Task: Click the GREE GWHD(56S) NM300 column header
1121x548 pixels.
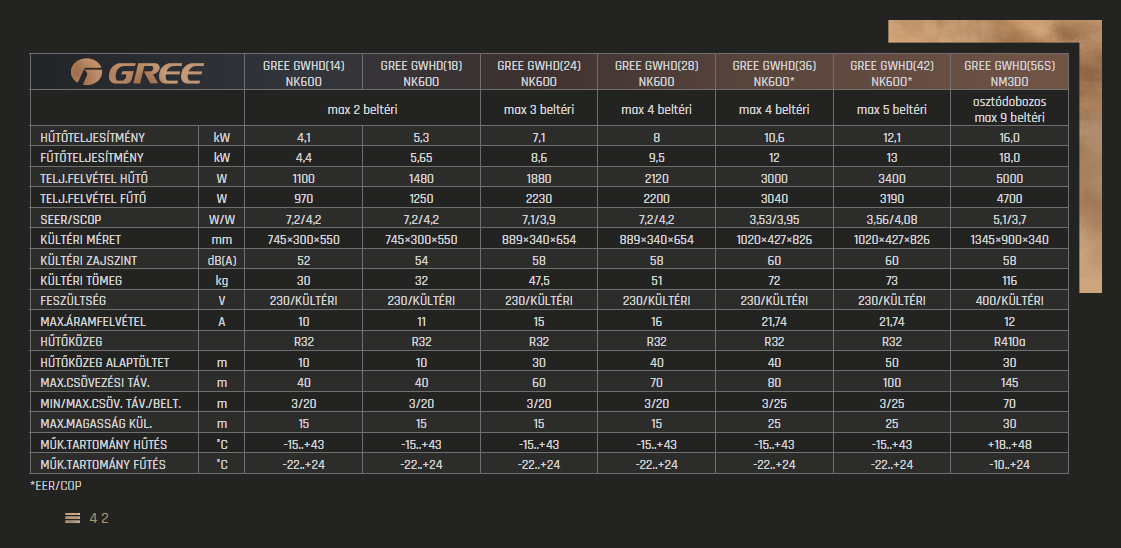Action: pyautogui.click(x=1009, y=73)
